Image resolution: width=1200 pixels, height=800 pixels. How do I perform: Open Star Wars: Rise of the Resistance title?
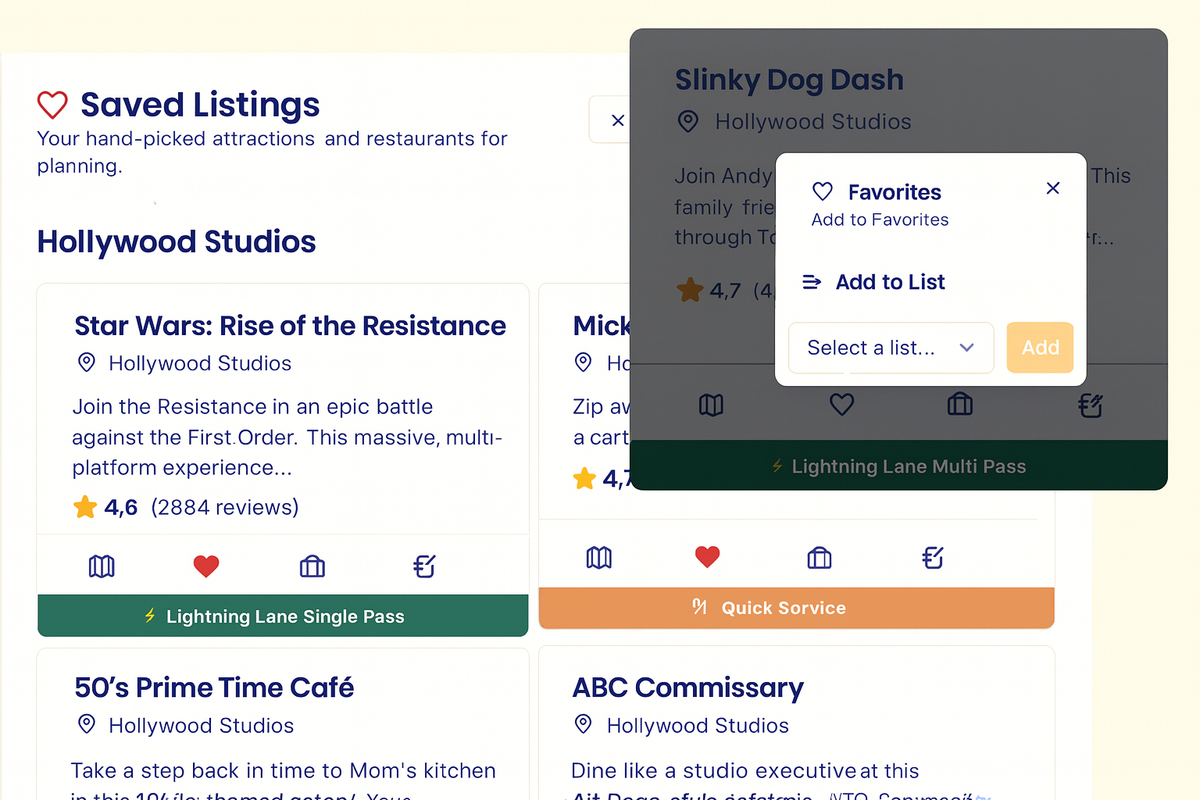tap(290, 326)
